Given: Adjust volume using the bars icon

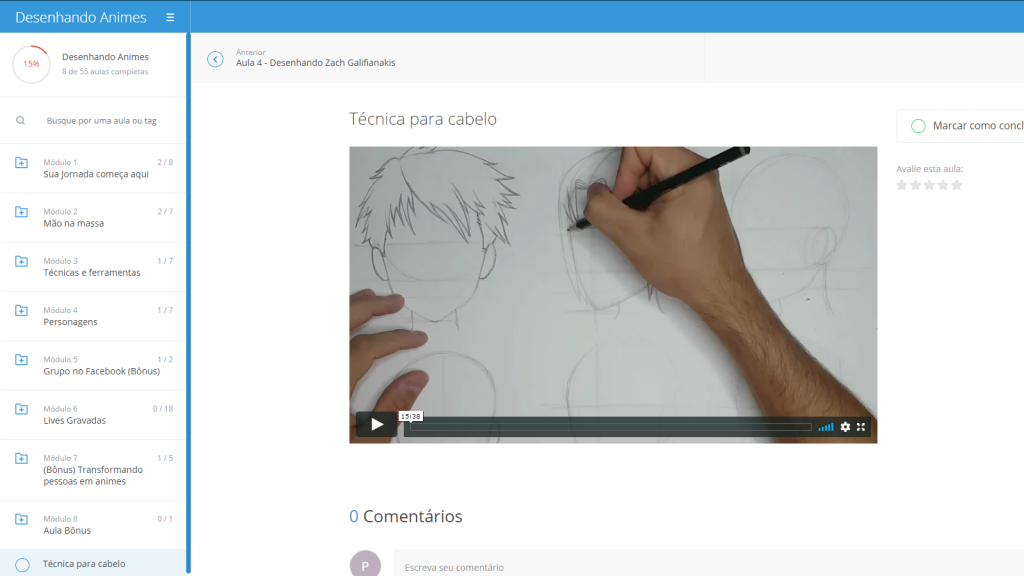Looking at the screenshot, I should [x=825, y=427].
